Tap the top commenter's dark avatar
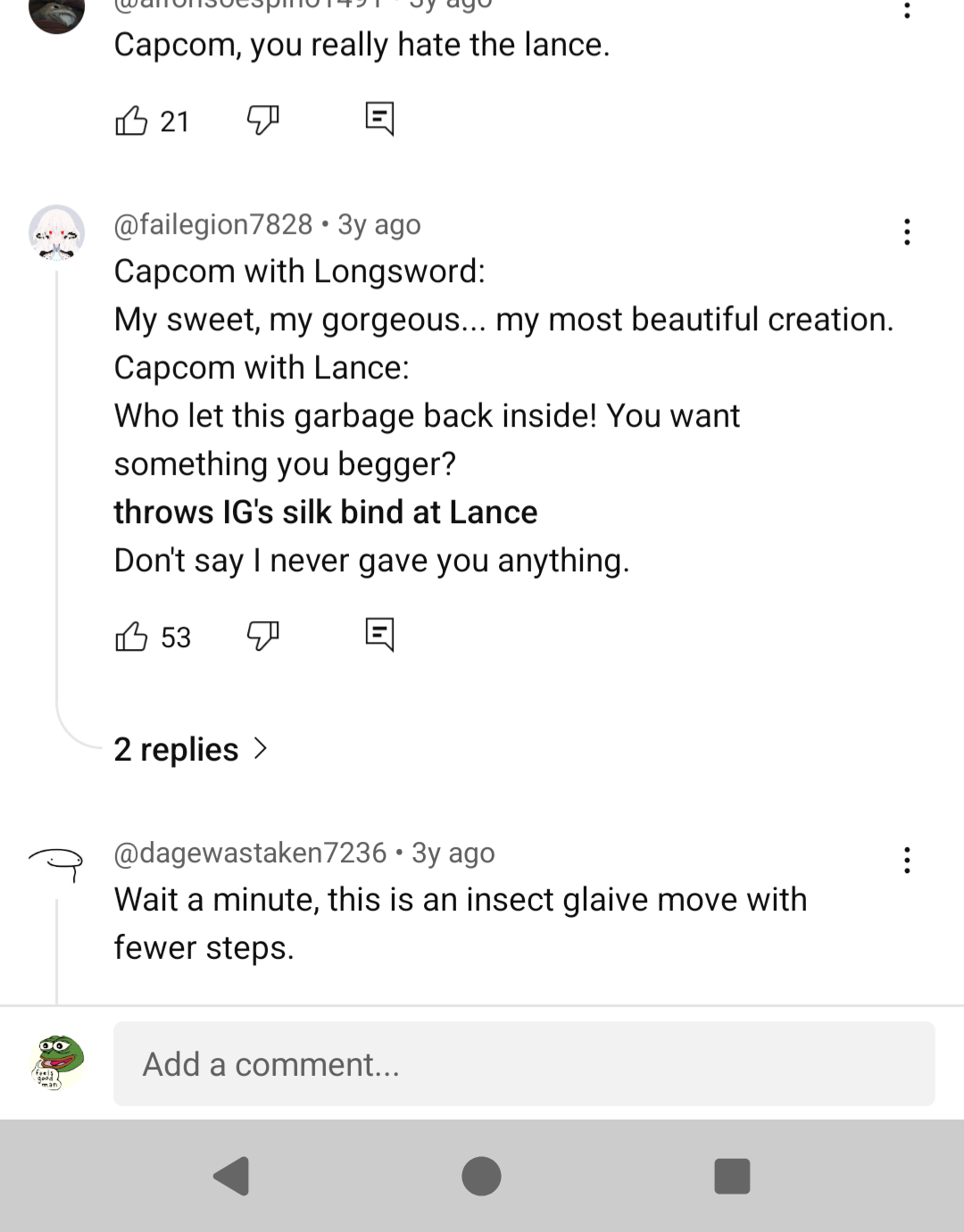Image resolution: width=964 pixels, height=1232 pixels. (x=57, y=12)
